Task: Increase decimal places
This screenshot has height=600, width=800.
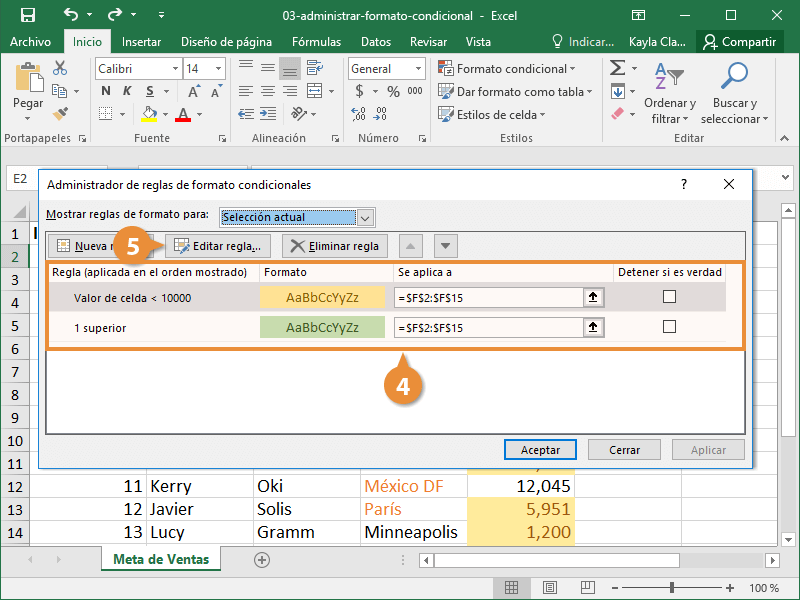Action: pyautogui.click(x=358, y=113)
